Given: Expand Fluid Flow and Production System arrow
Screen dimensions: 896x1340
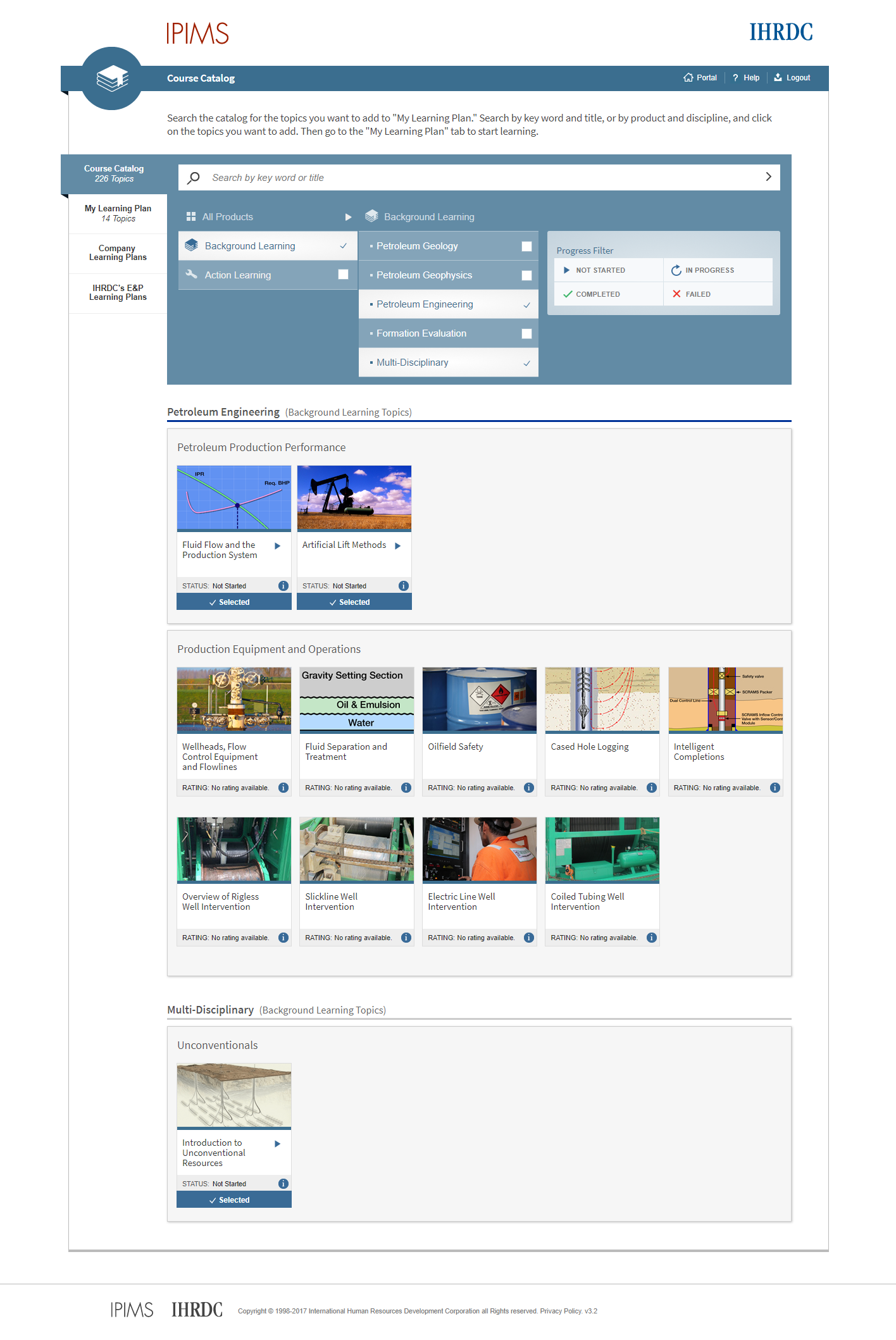Looking at the screenshot, I should (277, 546).
